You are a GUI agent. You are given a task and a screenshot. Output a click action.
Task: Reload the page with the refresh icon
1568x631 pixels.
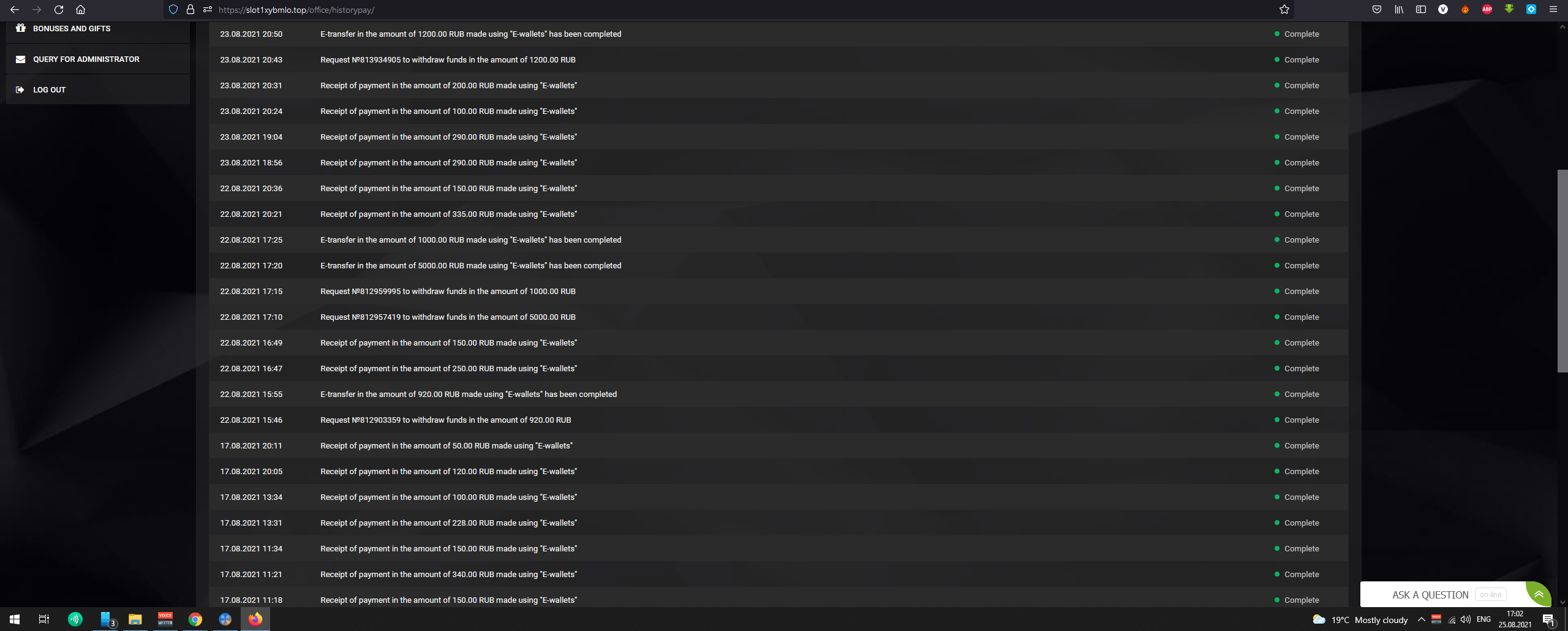59,9
